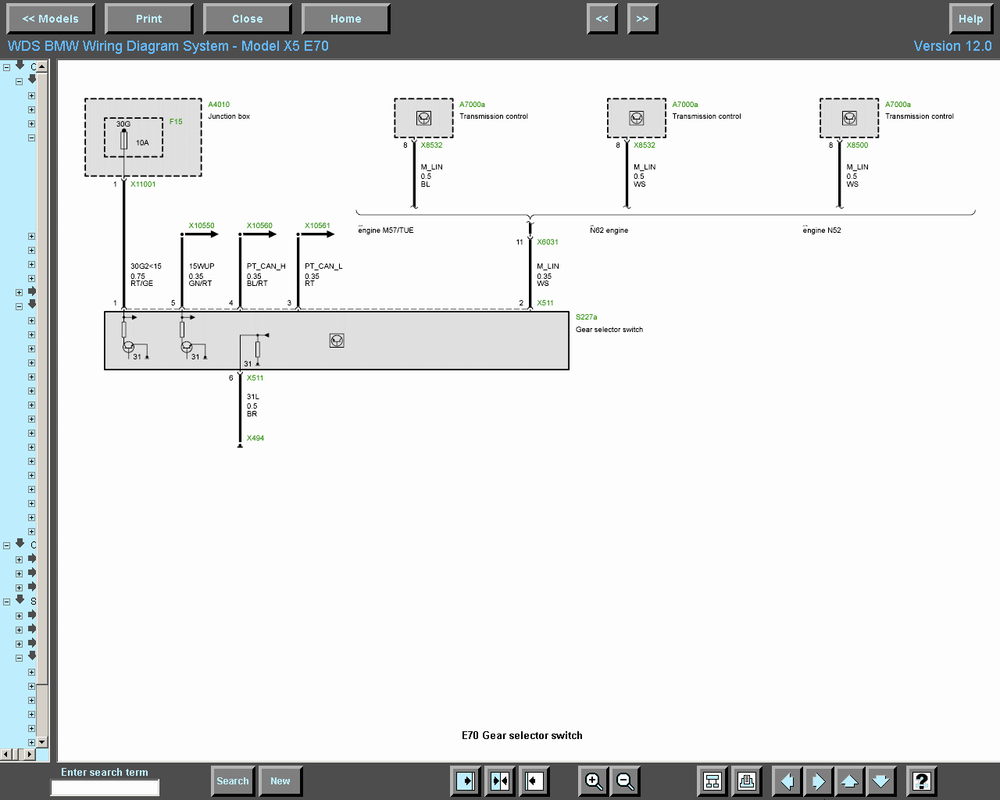Viewport: 1000px width, 800px height.
Task: Focus the Enter search term field
Action: pos(105,788)
